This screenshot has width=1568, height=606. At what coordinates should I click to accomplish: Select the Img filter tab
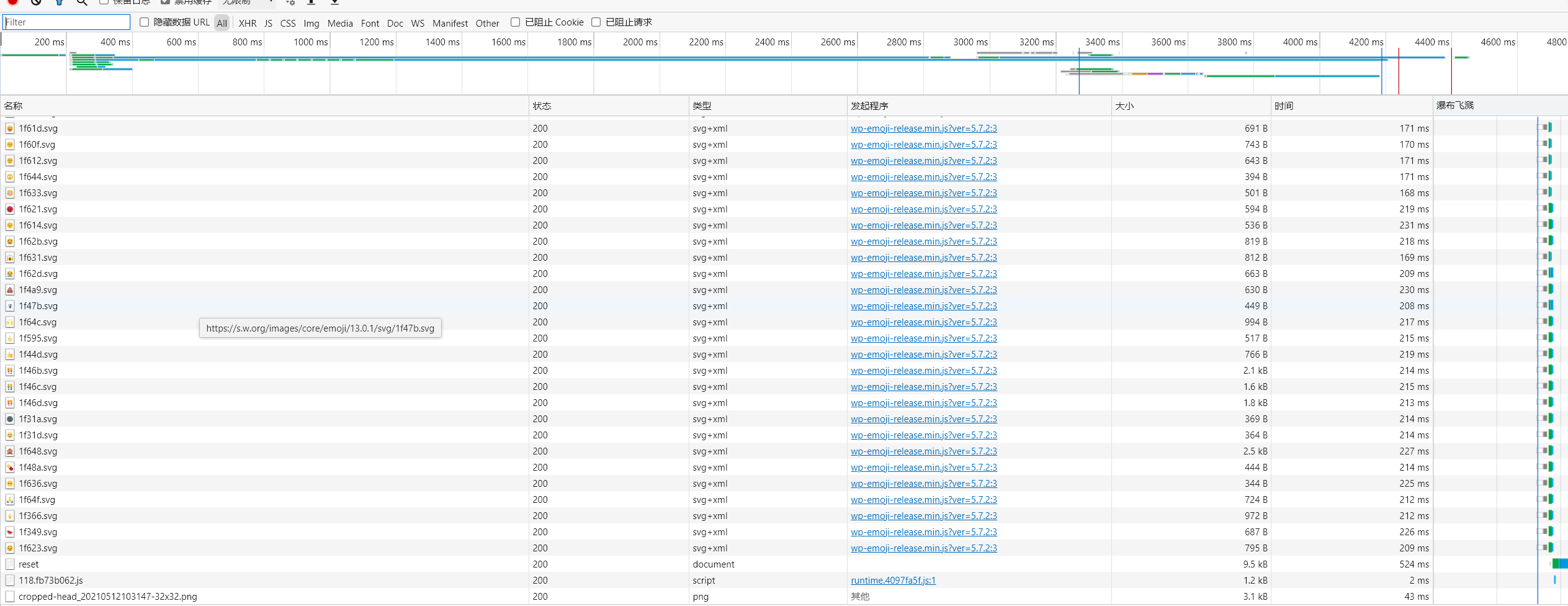click(311, 23)
